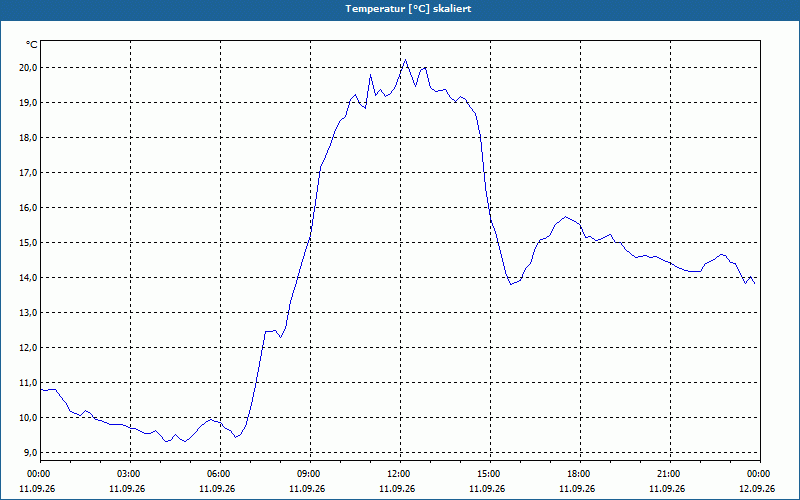The width and height of the screenshot is (800, 500).
Task: Click the "°C" unit label on the axis
Action: 31,45
